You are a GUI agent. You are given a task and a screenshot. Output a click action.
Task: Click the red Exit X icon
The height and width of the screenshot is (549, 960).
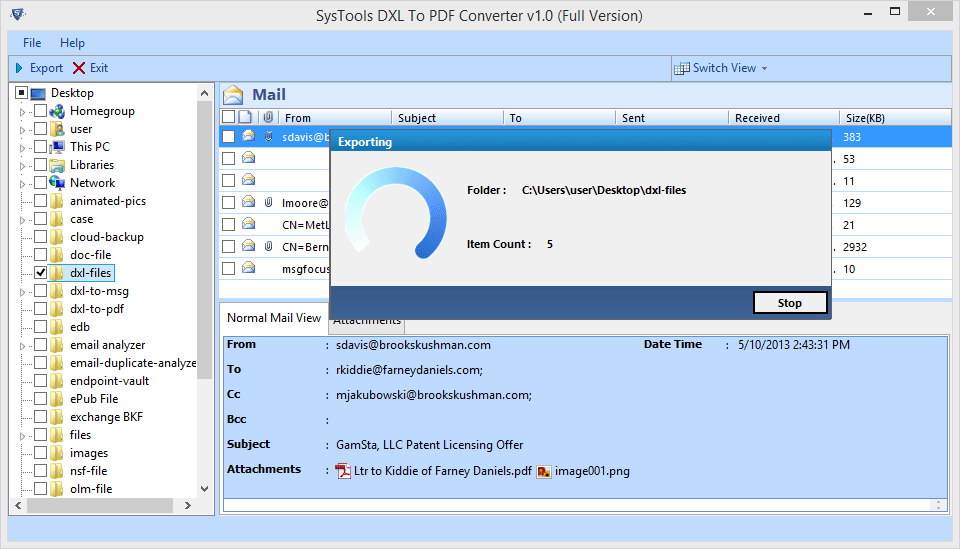tap(79, 68)
